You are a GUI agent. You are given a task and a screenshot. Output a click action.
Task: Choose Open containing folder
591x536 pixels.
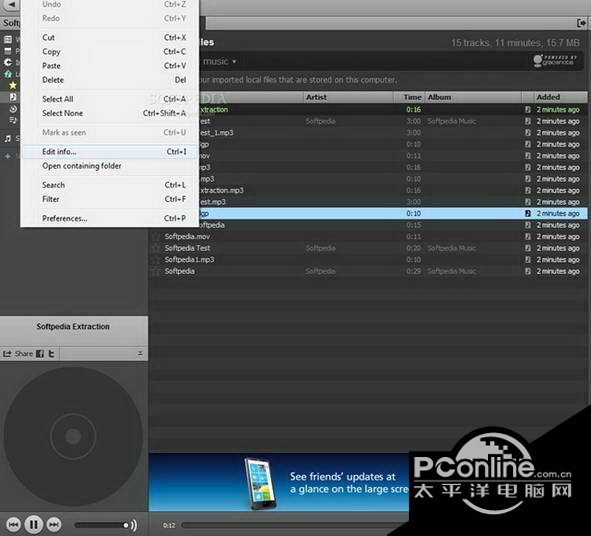pyautogui.click(x=110, y=166)
